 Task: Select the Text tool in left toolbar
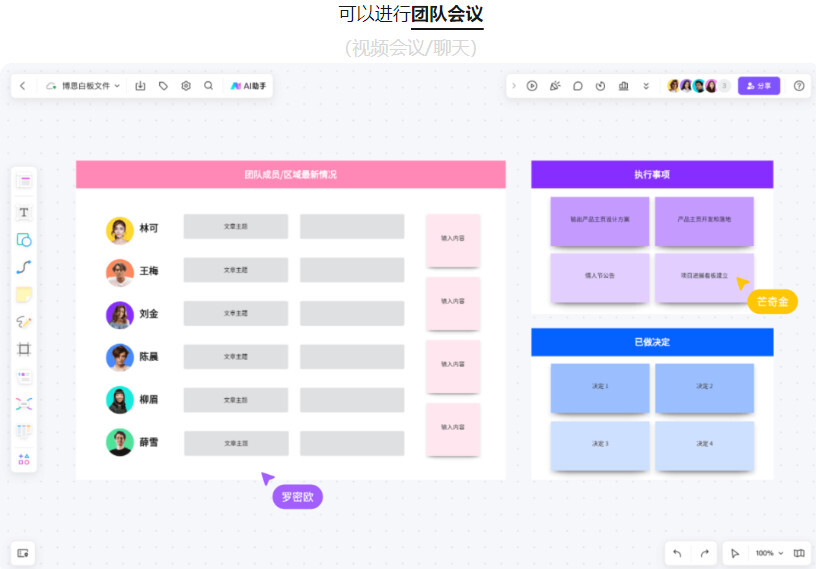click(x=24, y=212)
